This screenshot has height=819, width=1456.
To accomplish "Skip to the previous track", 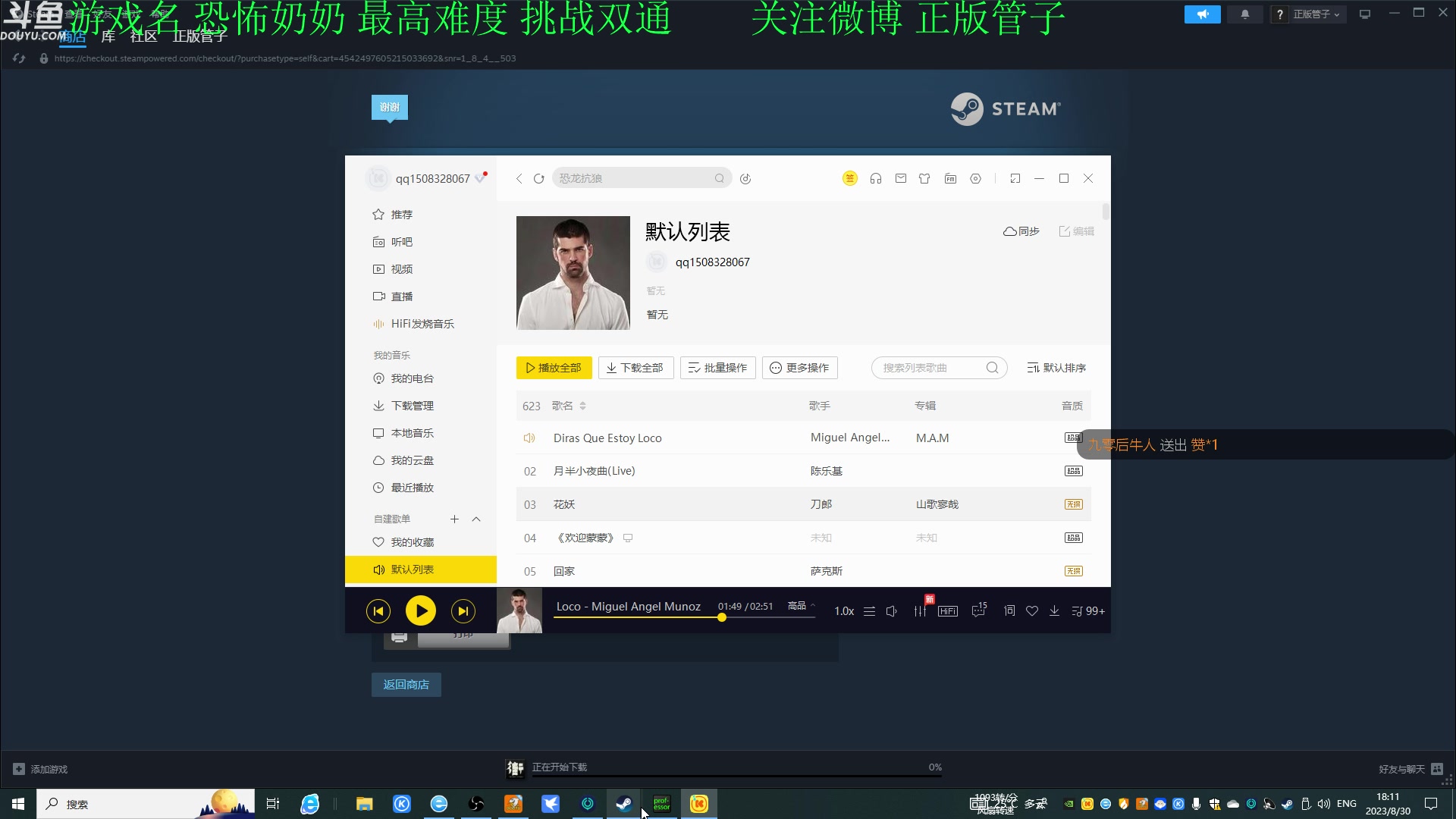I will pos(378,610).
